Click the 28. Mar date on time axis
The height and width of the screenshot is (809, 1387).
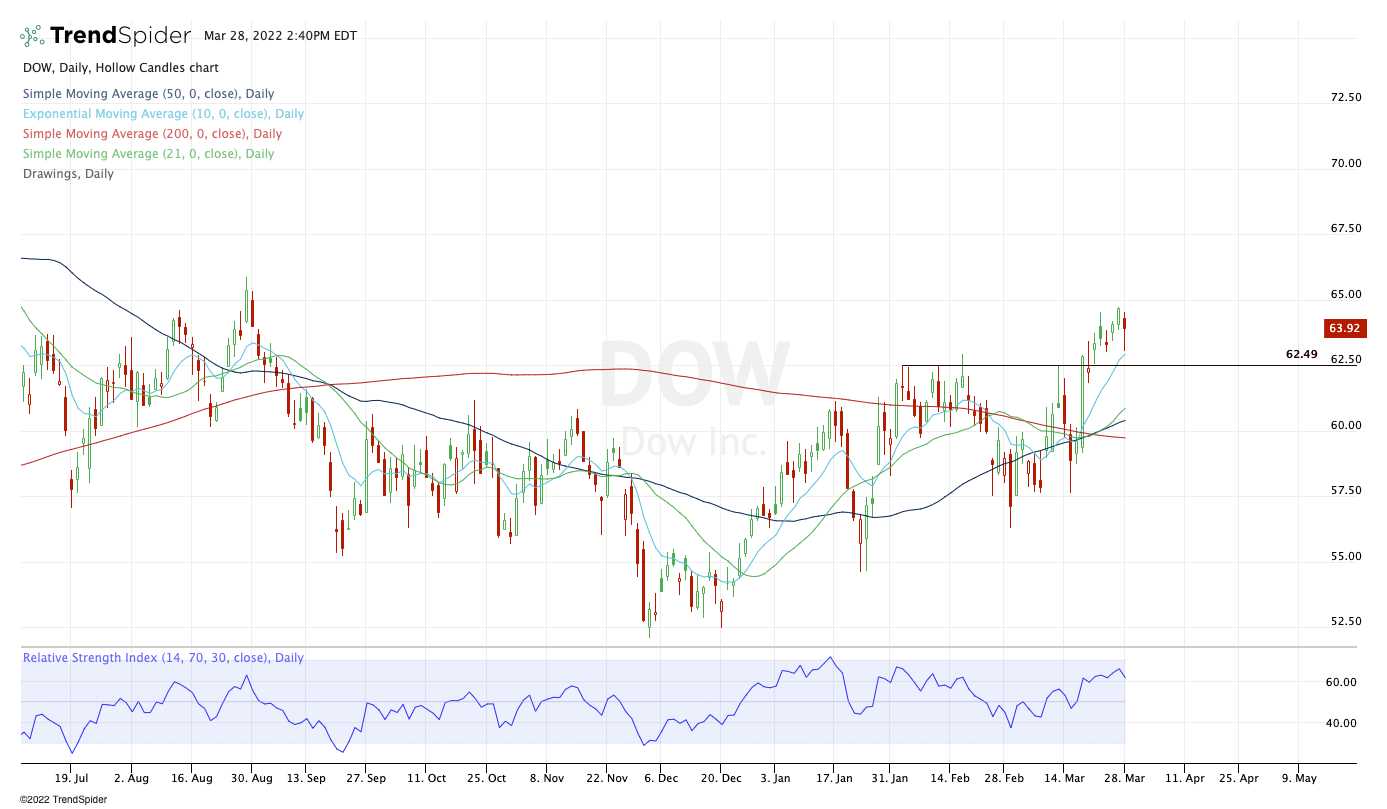tap(1122, 777)
